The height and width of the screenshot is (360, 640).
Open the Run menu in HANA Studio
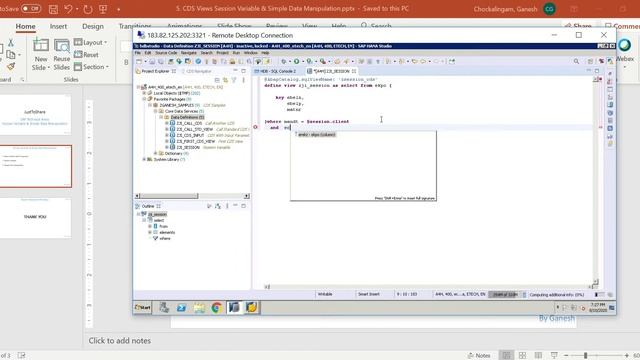(x=236, y=53)
